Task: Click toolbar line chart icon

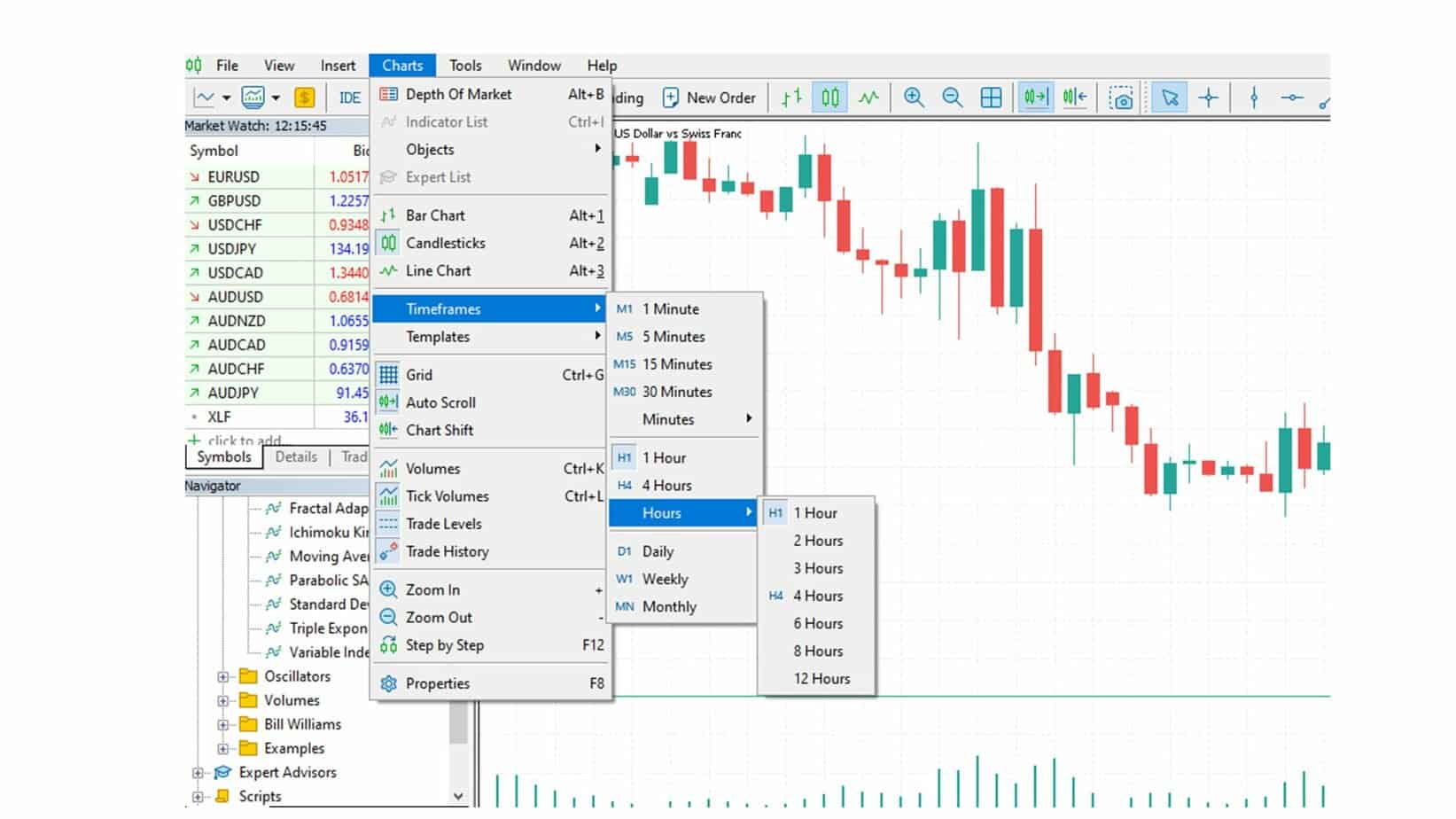Action: 868,97
